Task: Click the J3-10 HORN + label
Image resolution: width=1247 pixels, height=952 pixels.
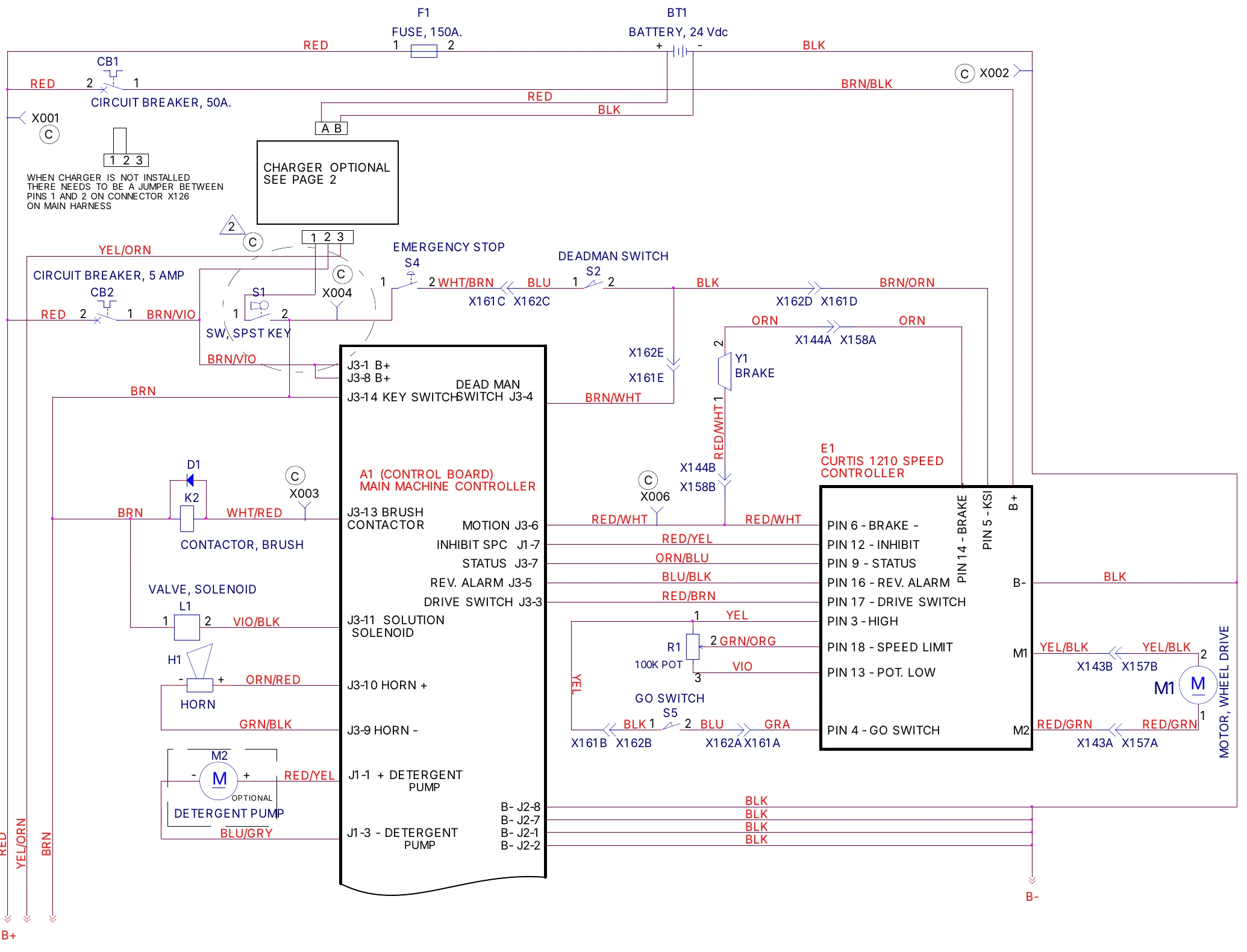Action: [387, 685]
